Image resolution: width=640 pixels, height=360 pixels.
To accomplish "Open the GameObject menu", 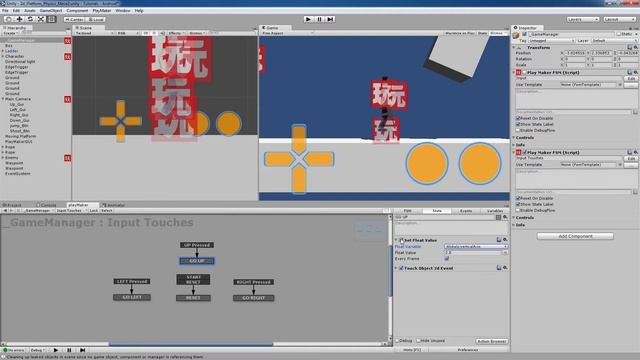I will (51, 11).
